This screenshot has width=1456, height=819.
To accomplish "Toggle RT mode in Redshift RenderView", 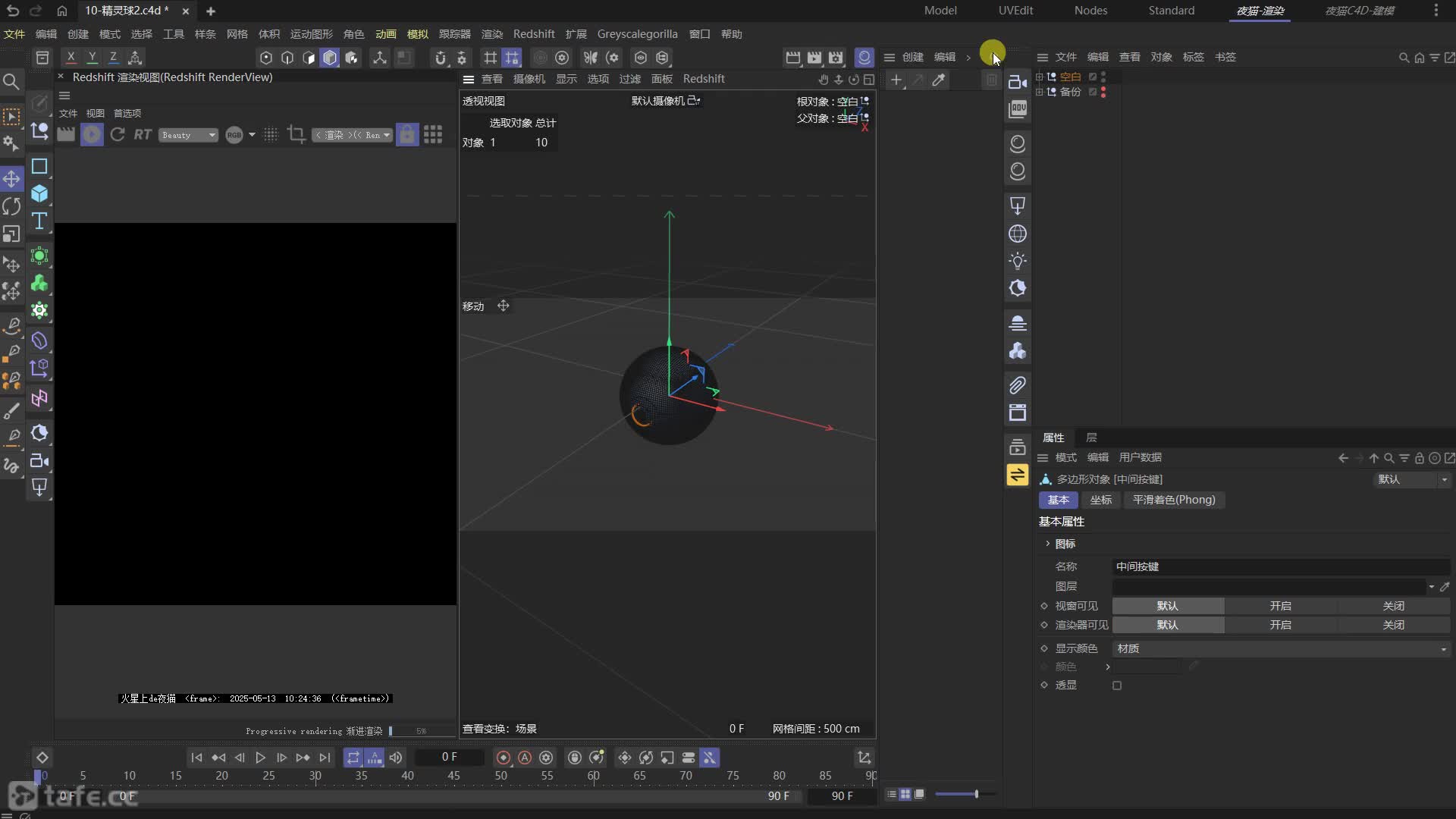I will click(143, 134).
